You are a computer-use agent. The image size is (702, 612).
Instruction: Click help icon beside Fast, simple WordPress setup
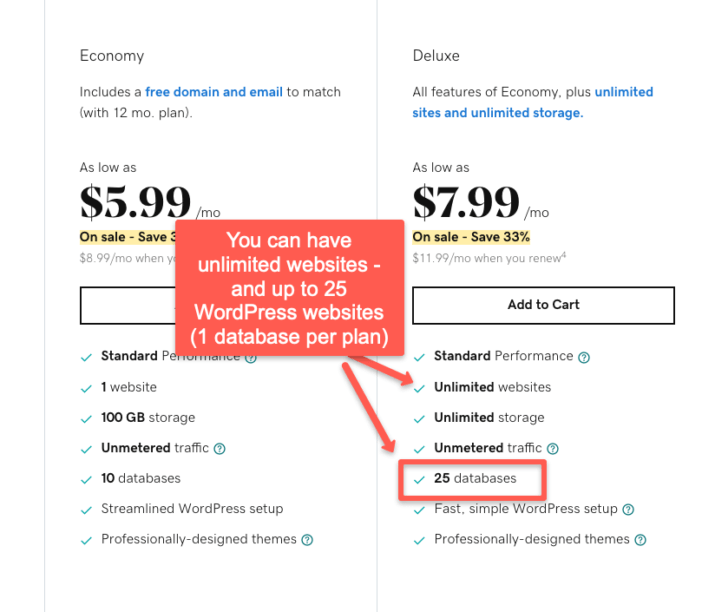(628, 509)
